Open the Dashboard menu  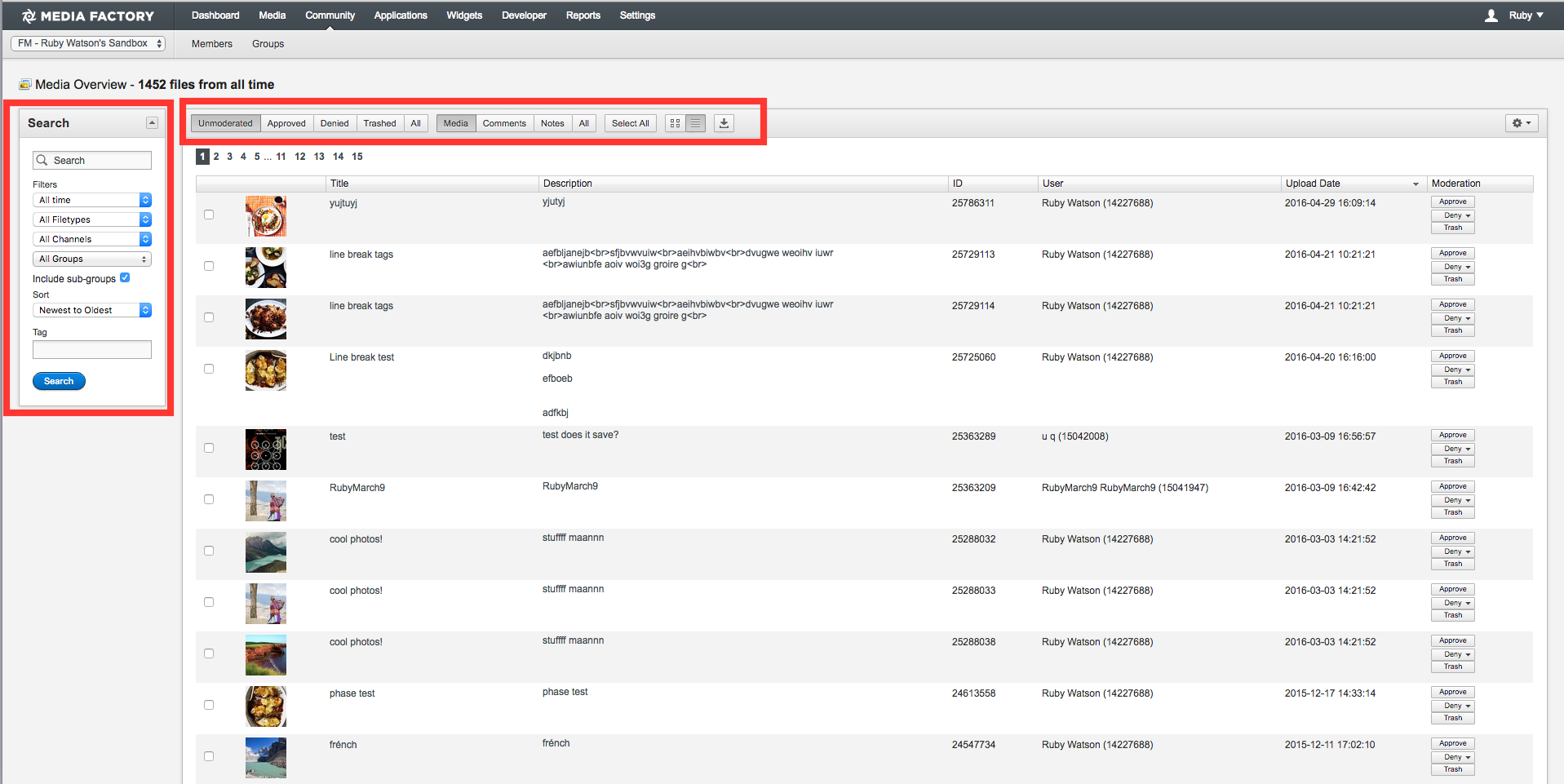[215, 16]
